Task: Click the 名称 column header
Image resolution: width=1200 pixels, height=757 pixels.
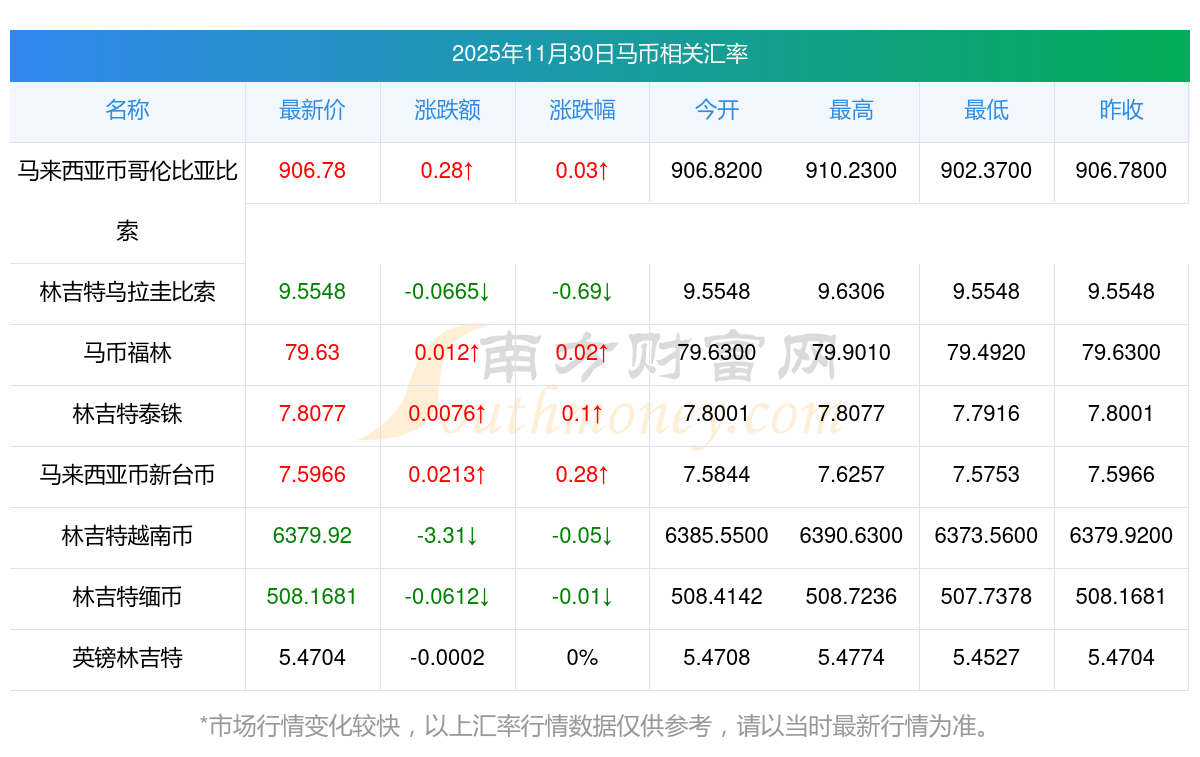Action: pos(127,111)
